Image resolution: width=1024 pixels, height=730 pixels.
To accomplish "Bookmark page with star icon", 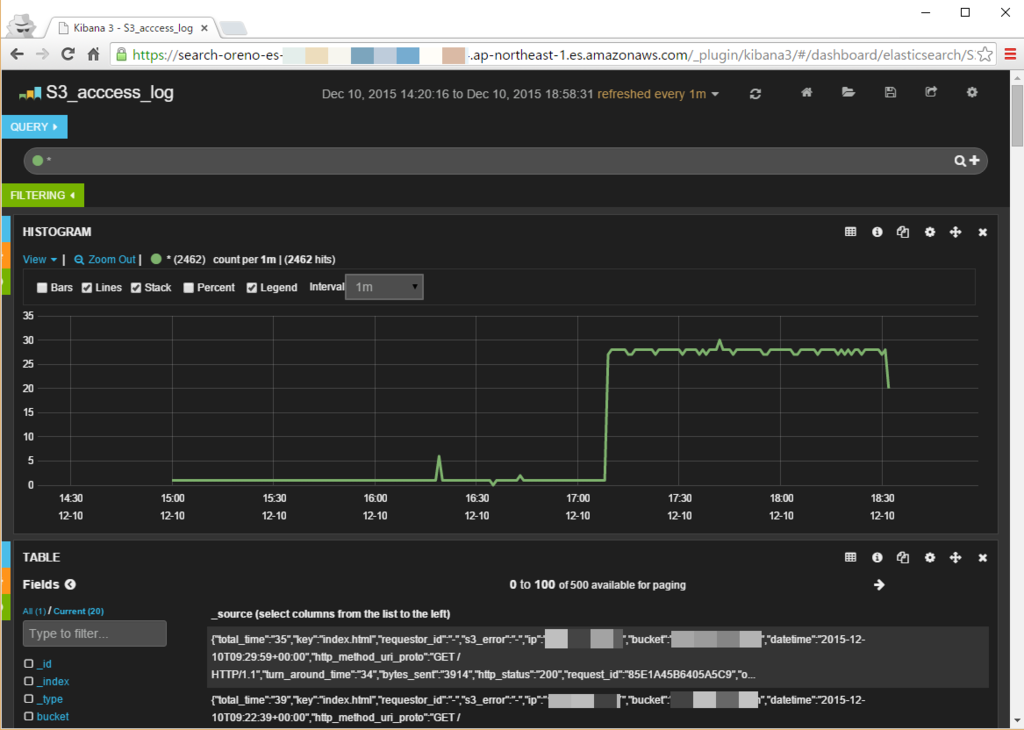I will click(x=985, y=54).
